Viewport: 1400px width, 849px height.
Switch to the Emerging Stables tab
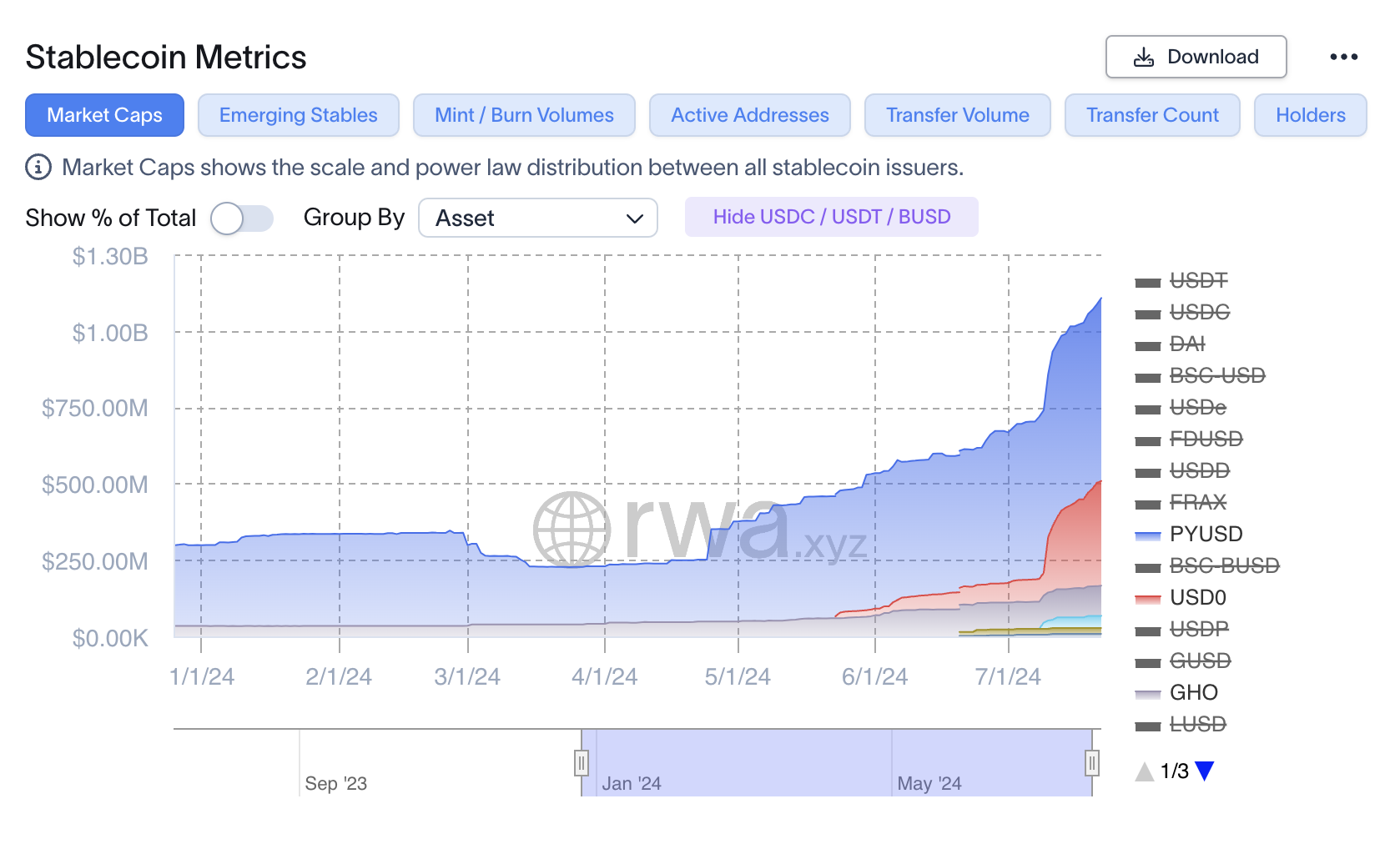(299, 115)
